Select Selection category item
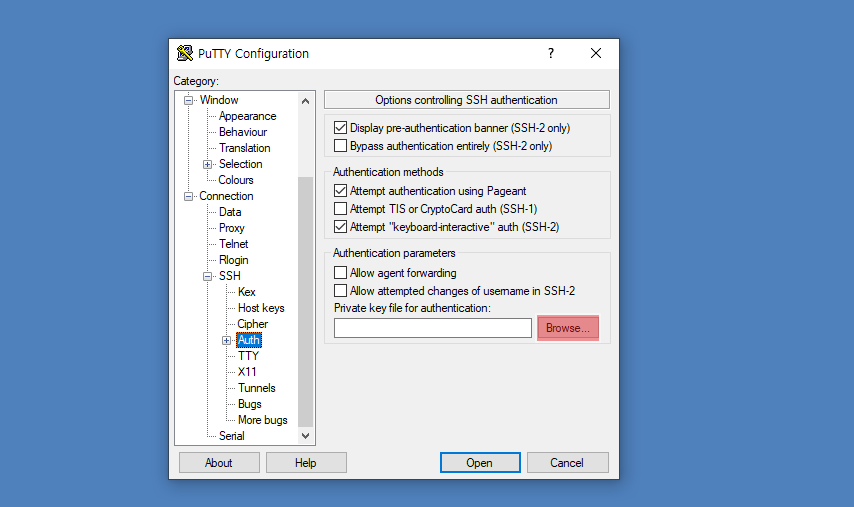Image resolution: width=854 pixels, height=507 pixels. pyautogui.click(x=241, y=164)
